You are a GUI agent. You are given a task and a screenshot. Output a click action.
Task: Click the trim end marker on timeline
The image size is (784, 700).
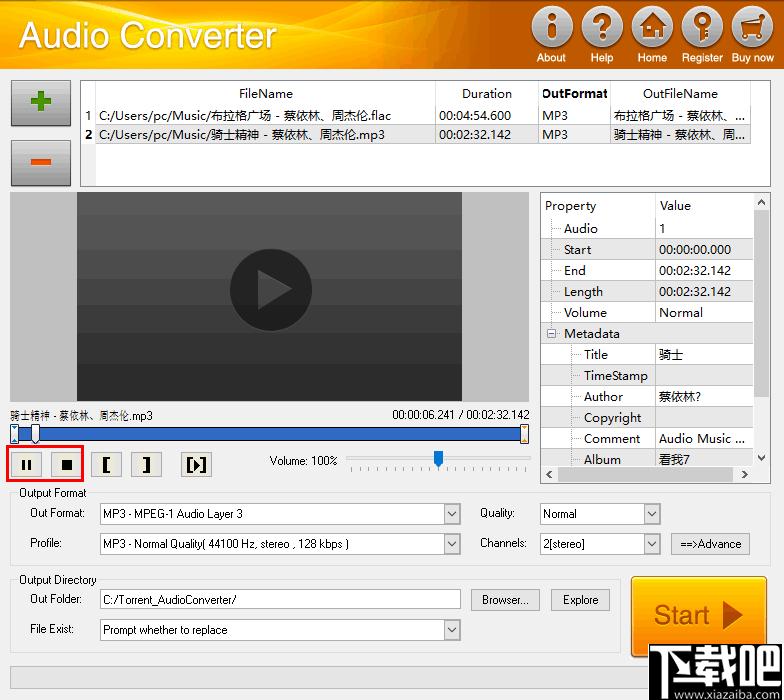pyautogui.click(x=524, y=434)
